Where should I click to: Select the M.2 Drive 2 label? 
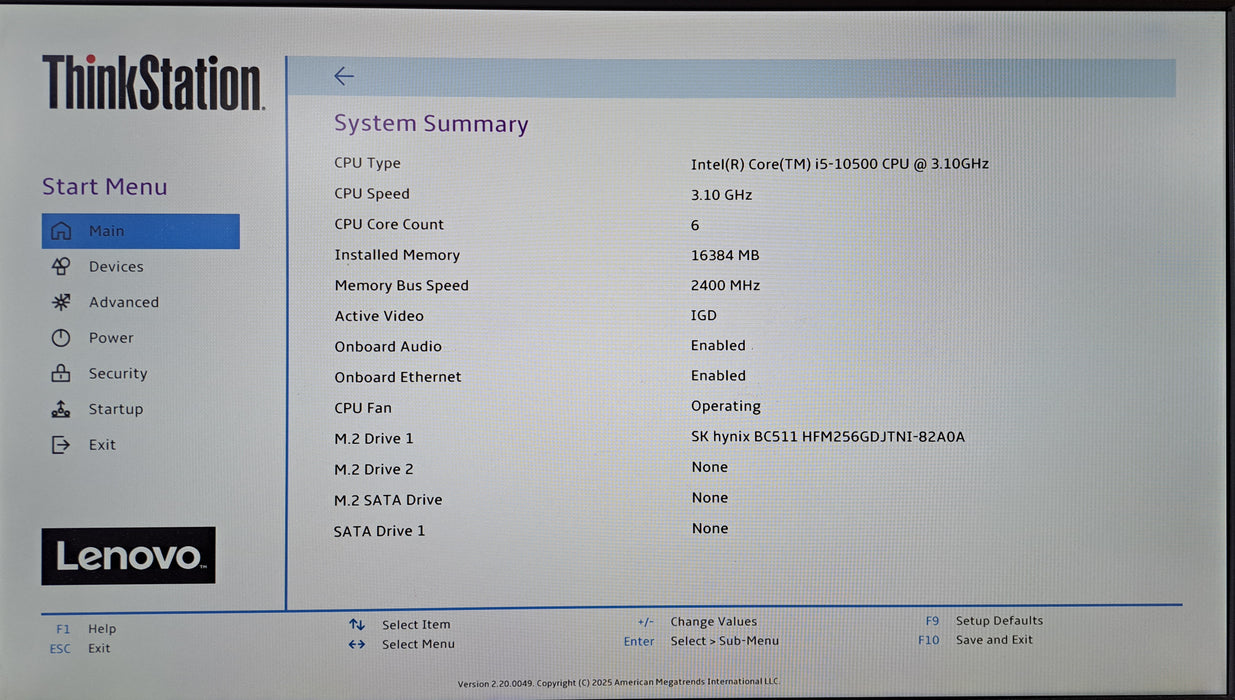tap(374, 469)
